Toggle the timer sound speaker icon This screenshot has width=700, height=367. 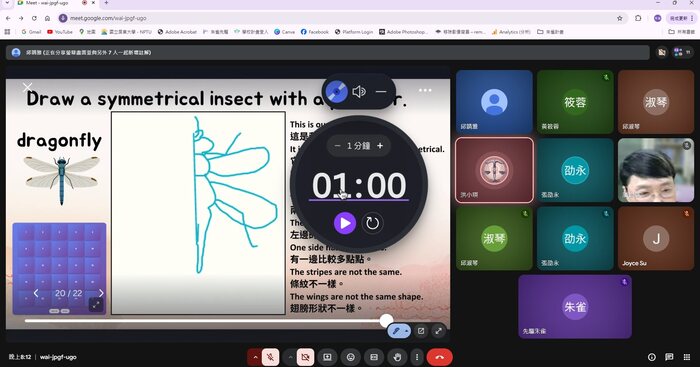[x=359, y=92]
